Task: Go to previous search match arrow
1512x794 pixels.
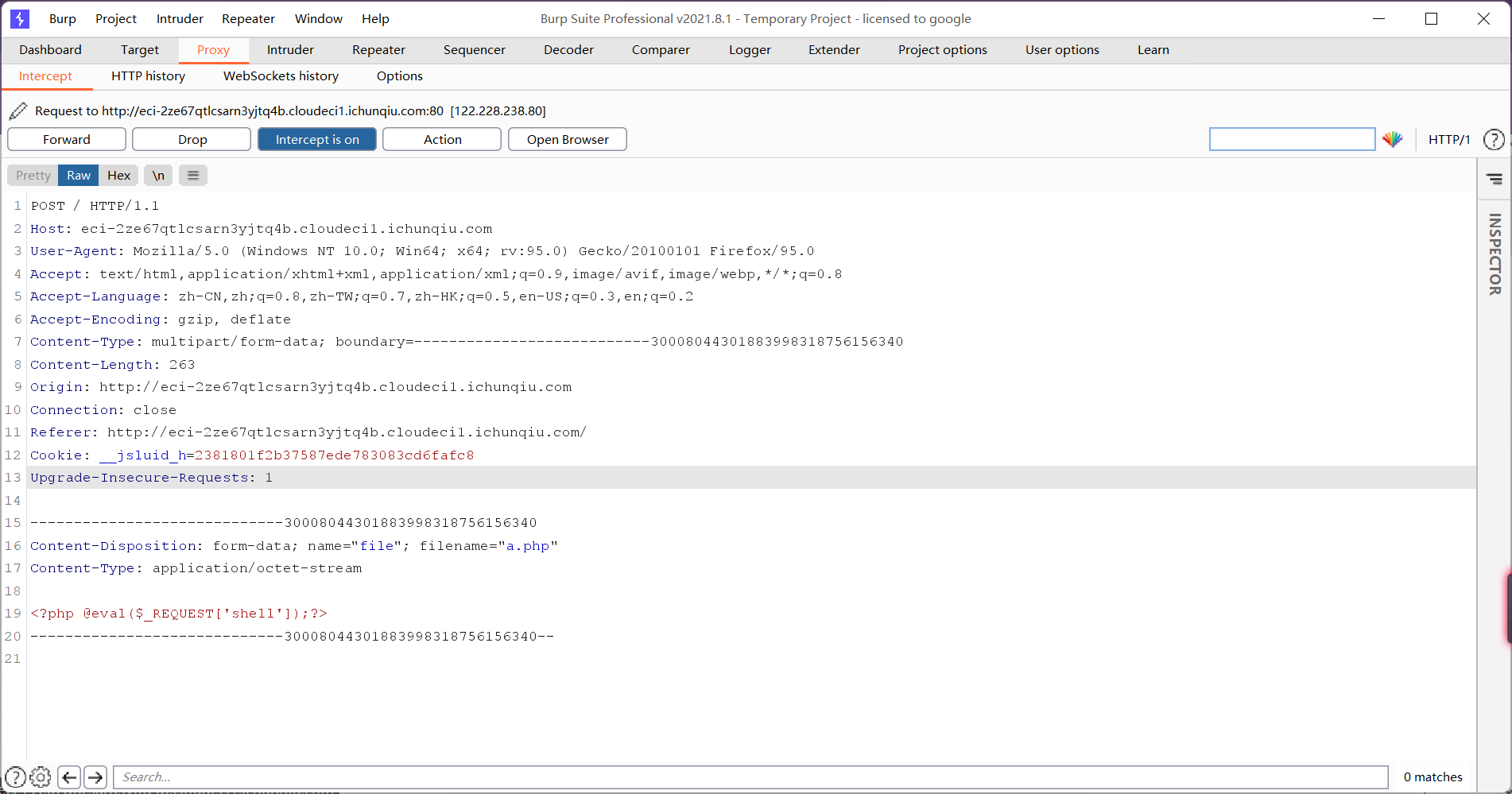Action: [x=69, y=777]
